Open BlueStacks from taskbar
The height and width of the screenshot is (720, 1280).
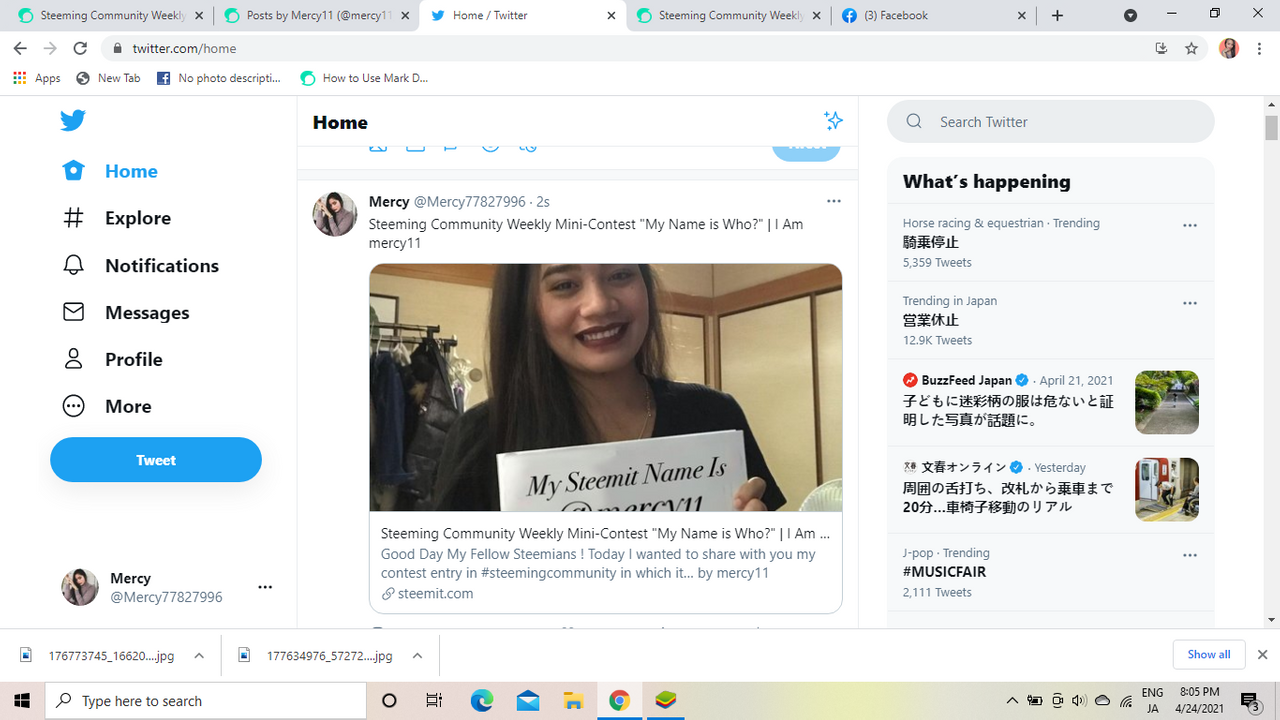665,701
